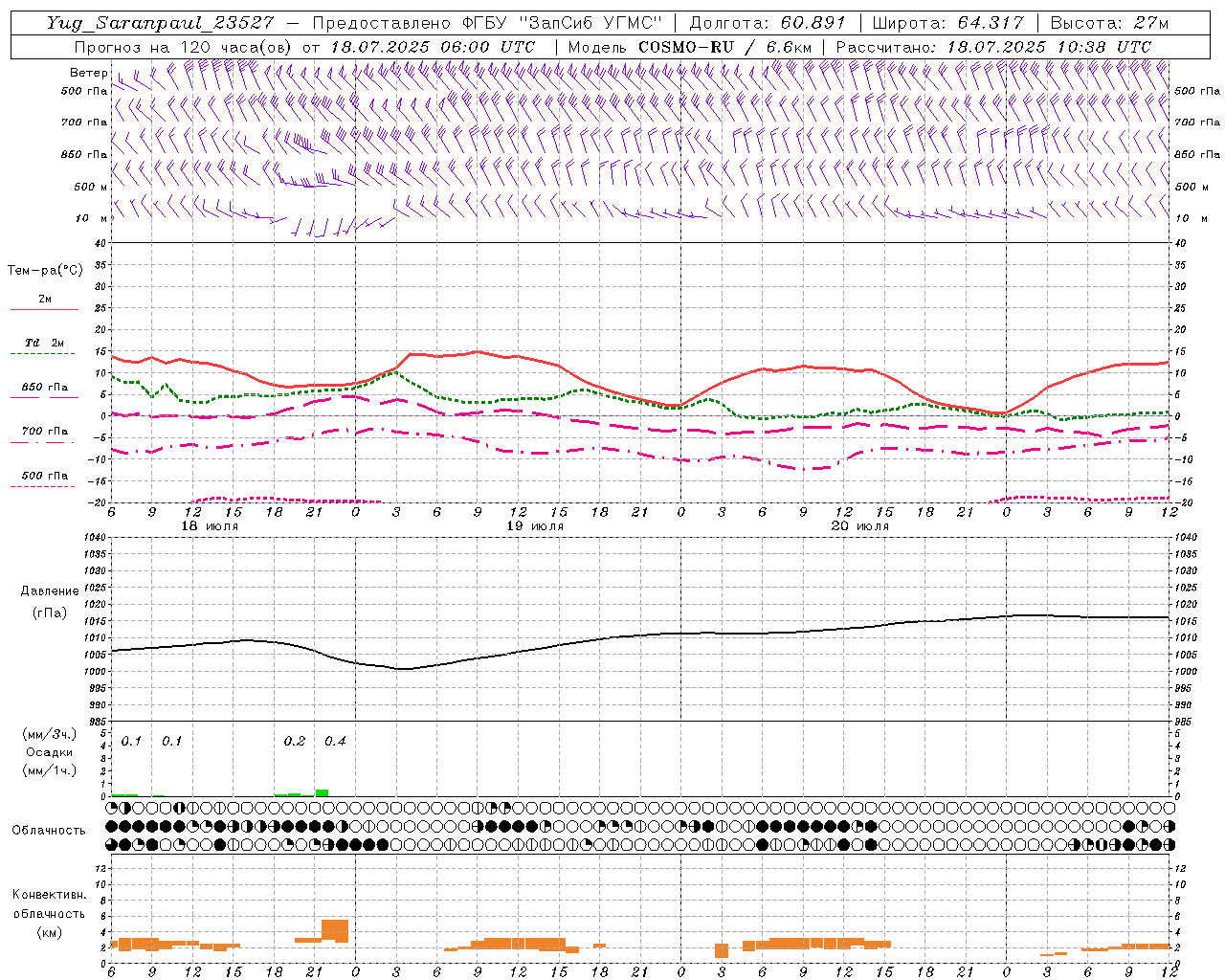Click the Рассчитано: 18.07.2025 10:38 UTC timestamp
1225x980 pixels.
pyautogui.click(x=993, y=47)
